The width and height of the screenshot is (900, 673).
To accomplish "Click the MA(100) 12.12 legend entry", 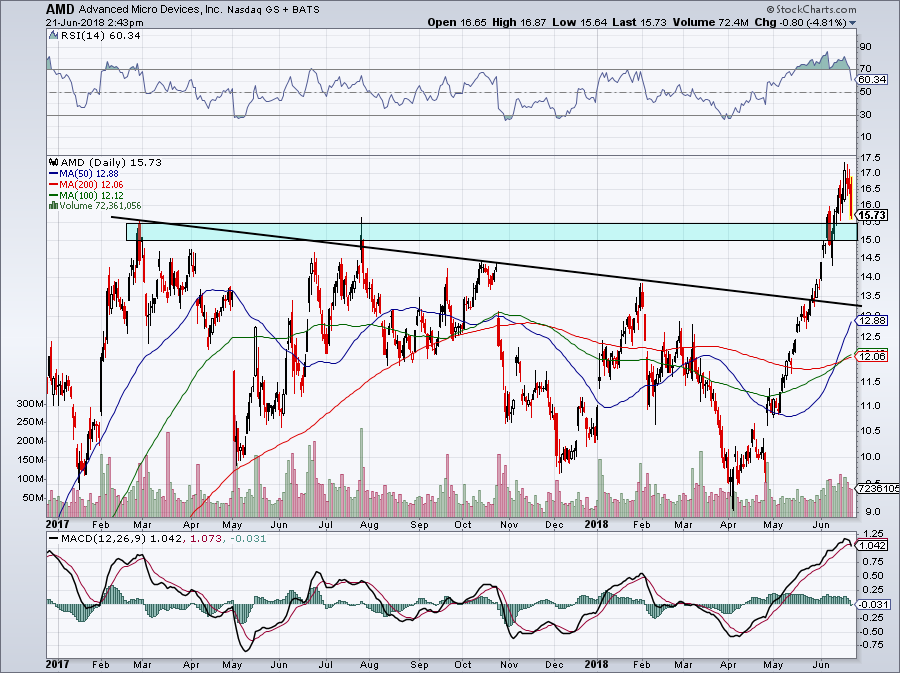I will [91, 196].
